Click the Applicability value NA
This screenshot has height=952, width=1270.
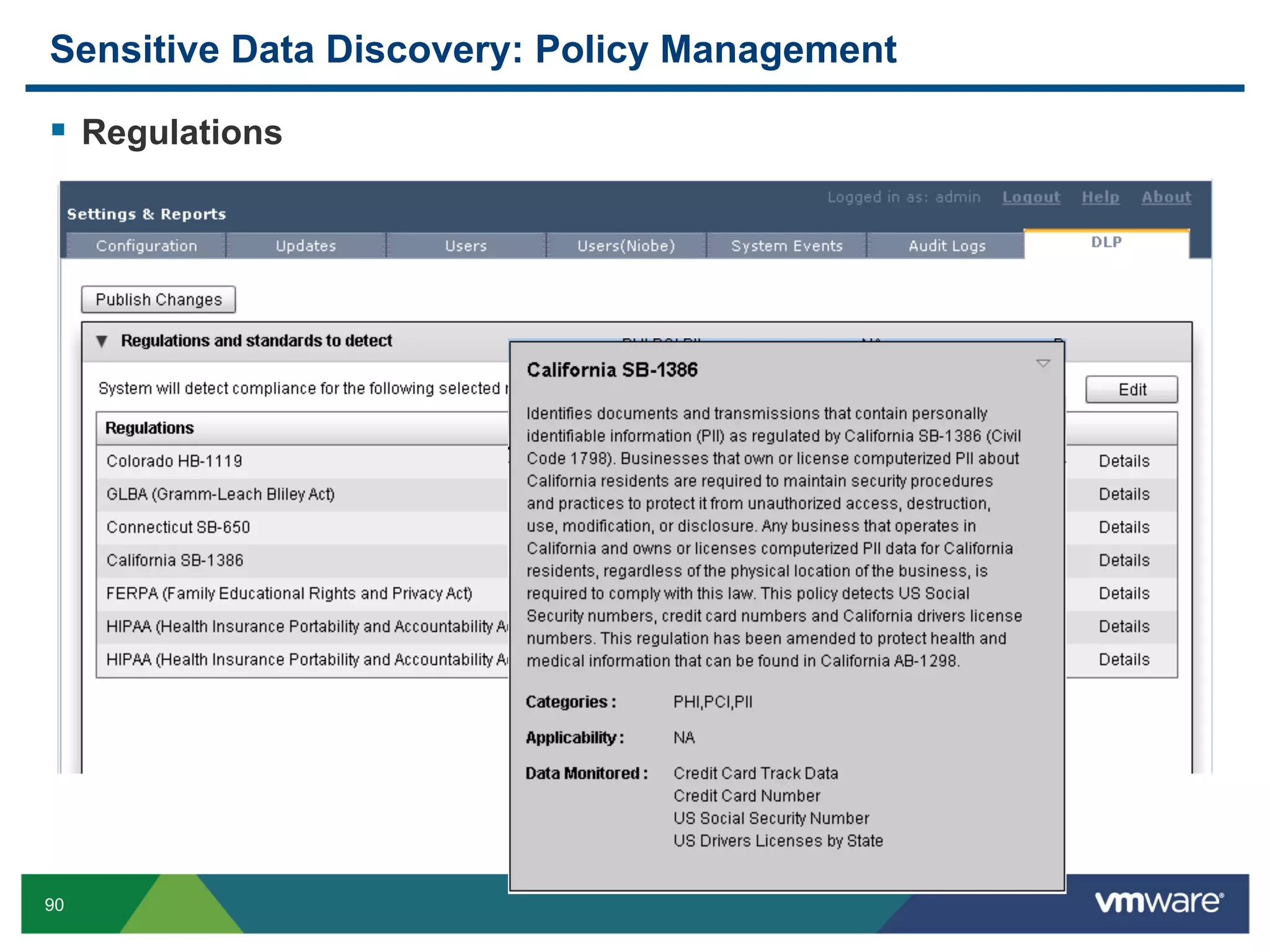(684, 738)
